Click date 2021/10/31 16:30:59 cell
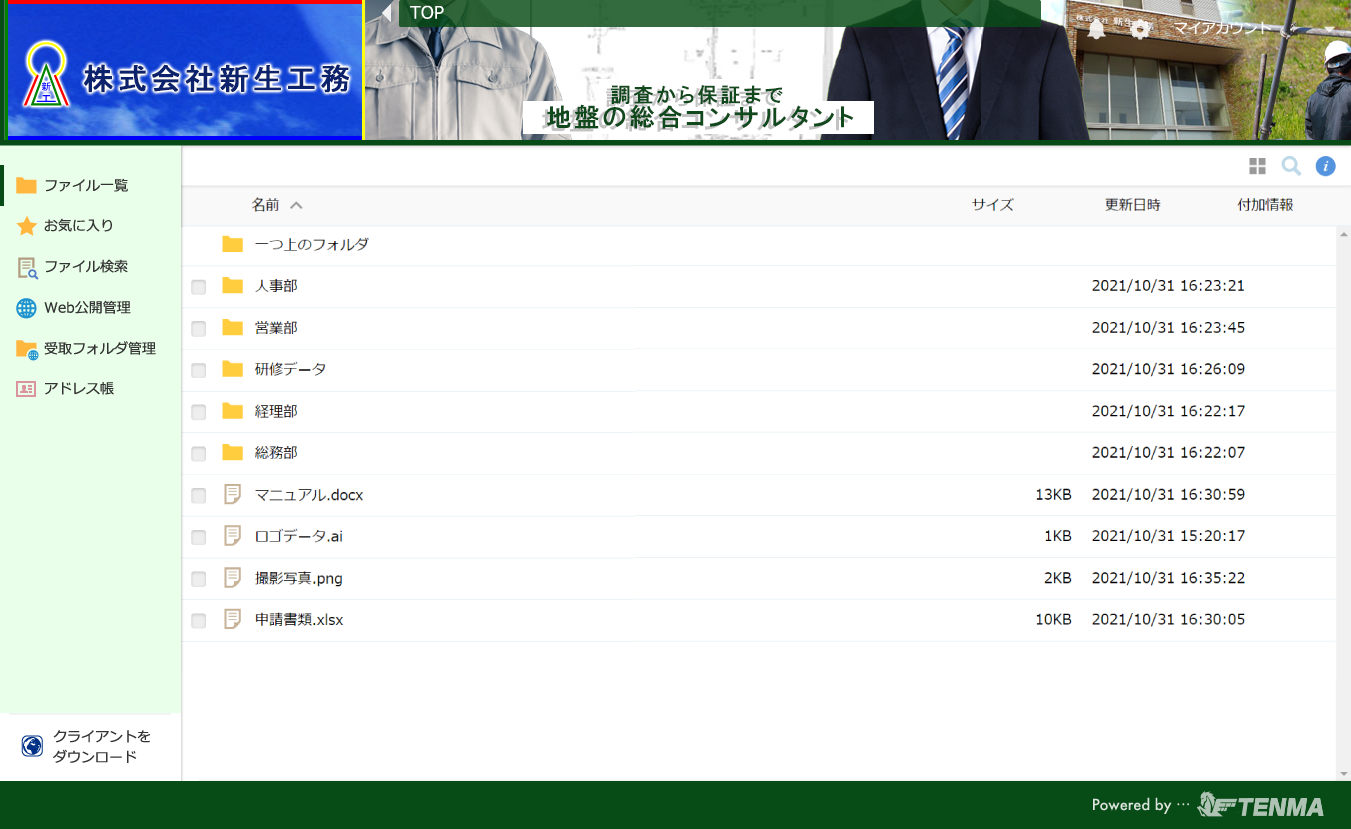The height and width of the screenshot is (829, 1351). point(1168,494)
